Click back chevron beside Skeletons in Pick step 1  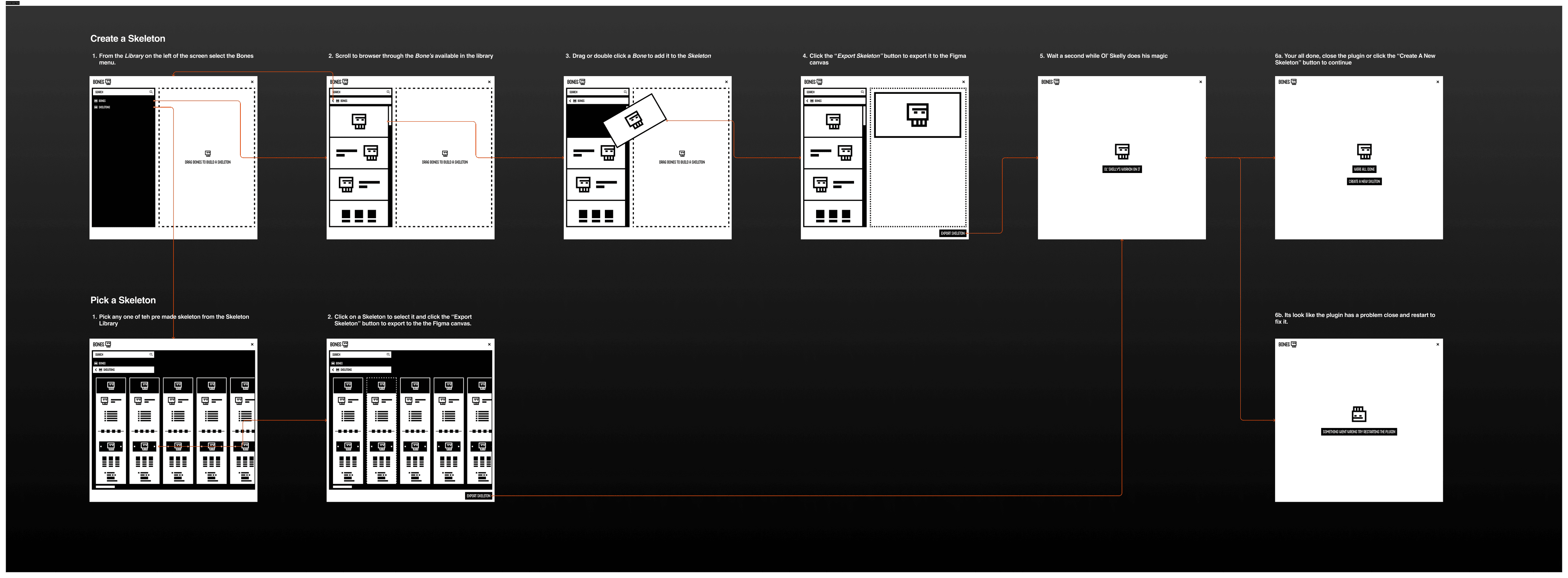point(96,369)
